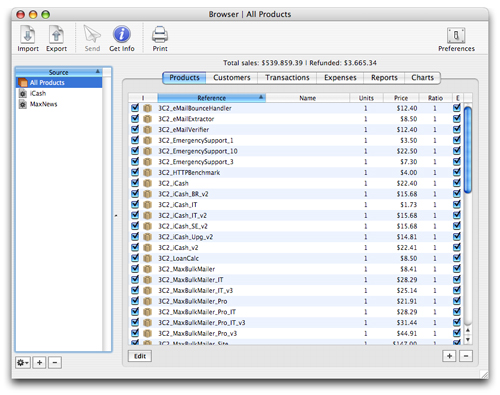
Task: Open the Charts tab
Action: (422, 78)
